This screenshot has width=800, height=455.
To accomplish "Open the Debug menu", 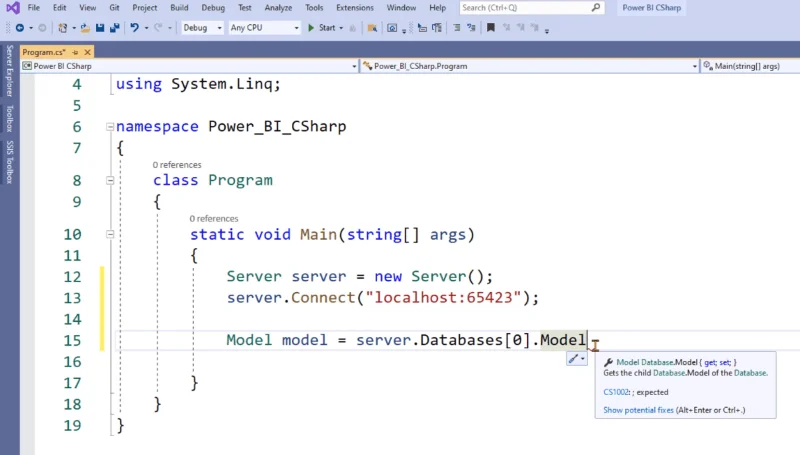I will (x=213, y=8).
